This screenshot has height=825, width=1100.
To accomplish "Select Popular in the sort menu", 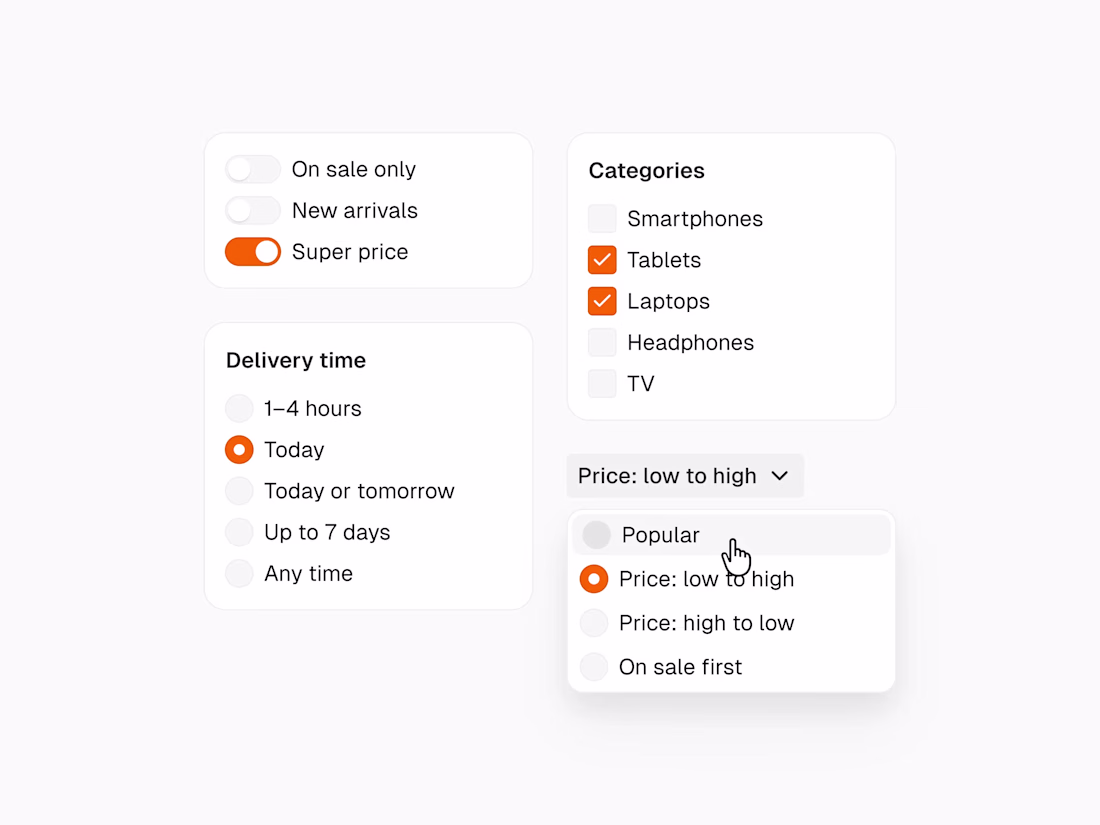I will [660, 535].
